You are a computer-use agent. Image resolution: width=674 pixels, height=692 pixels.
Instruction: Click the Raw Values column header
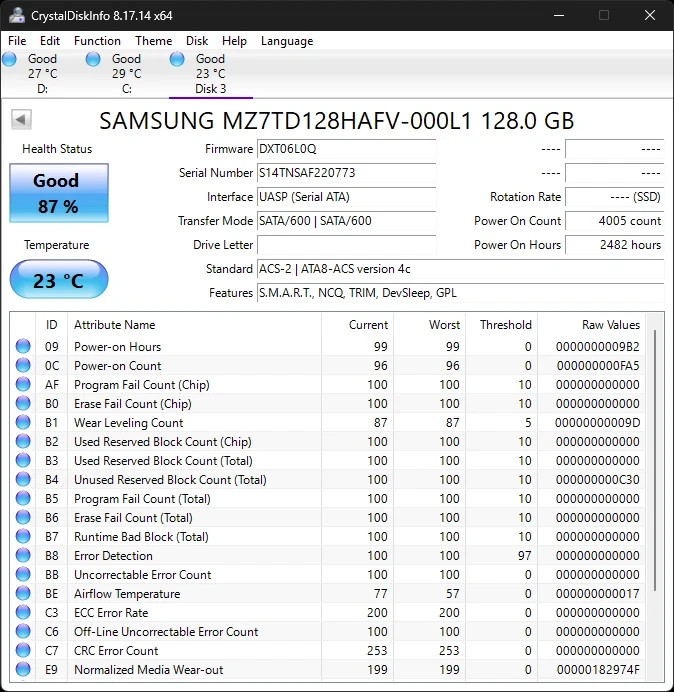[x=591, y=325]
